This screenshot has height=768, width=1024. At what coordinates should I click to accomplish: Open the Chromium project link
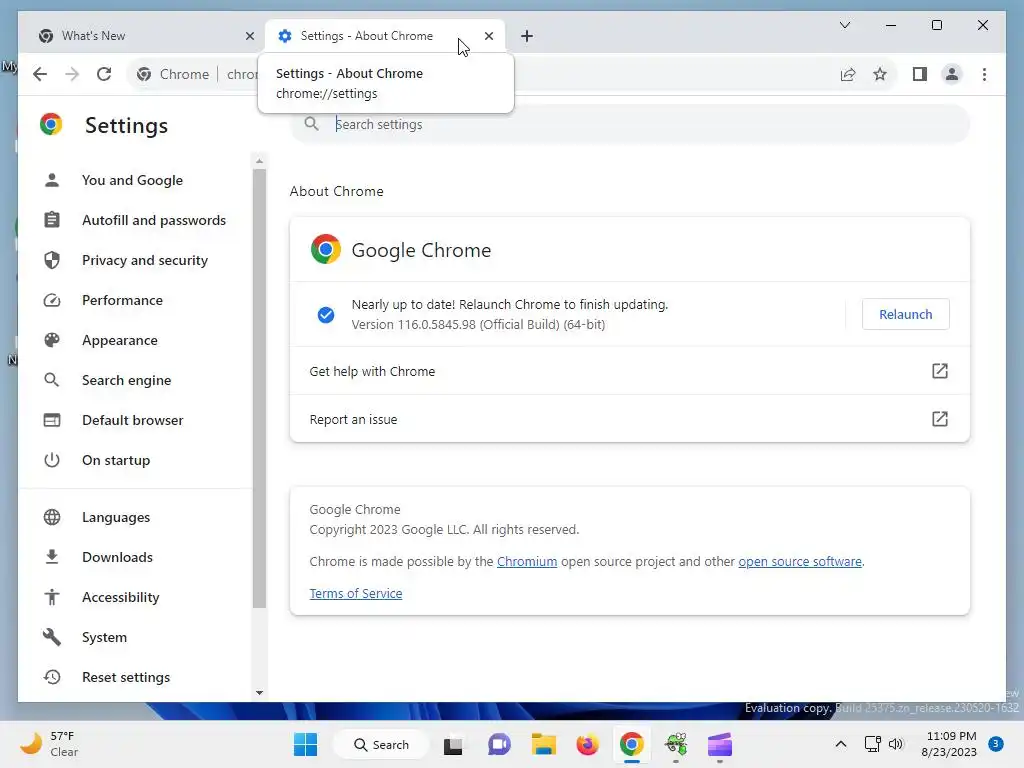click(x=527, y=562)
